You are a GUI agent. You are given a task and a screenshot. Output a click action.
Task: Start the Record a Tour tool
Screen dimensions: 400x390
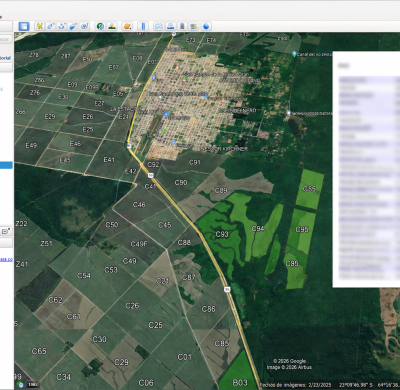[85, 26]
